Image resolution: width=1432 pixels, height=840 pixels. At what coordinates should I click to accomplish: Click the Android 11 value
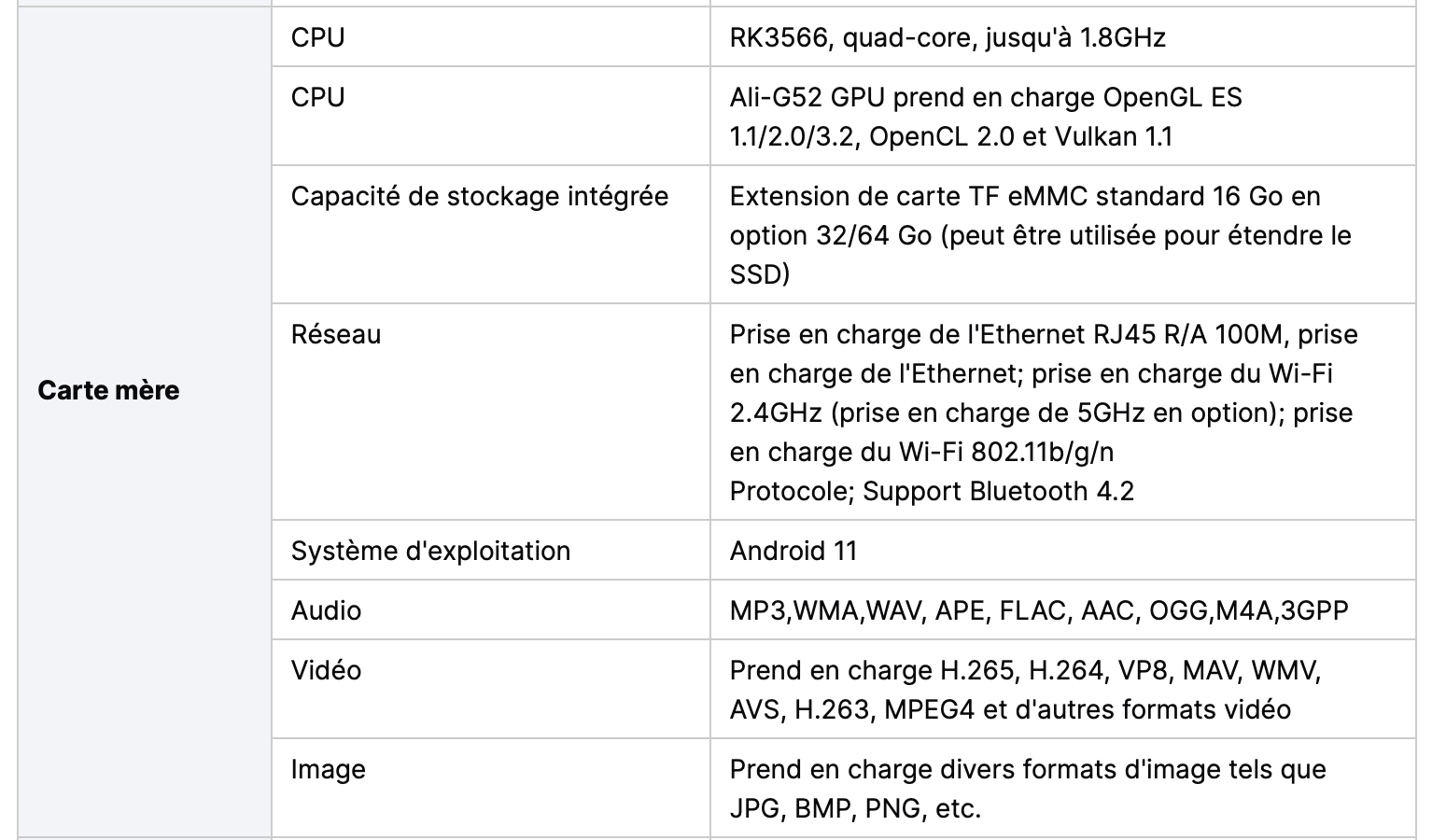(x=793, y=551)
